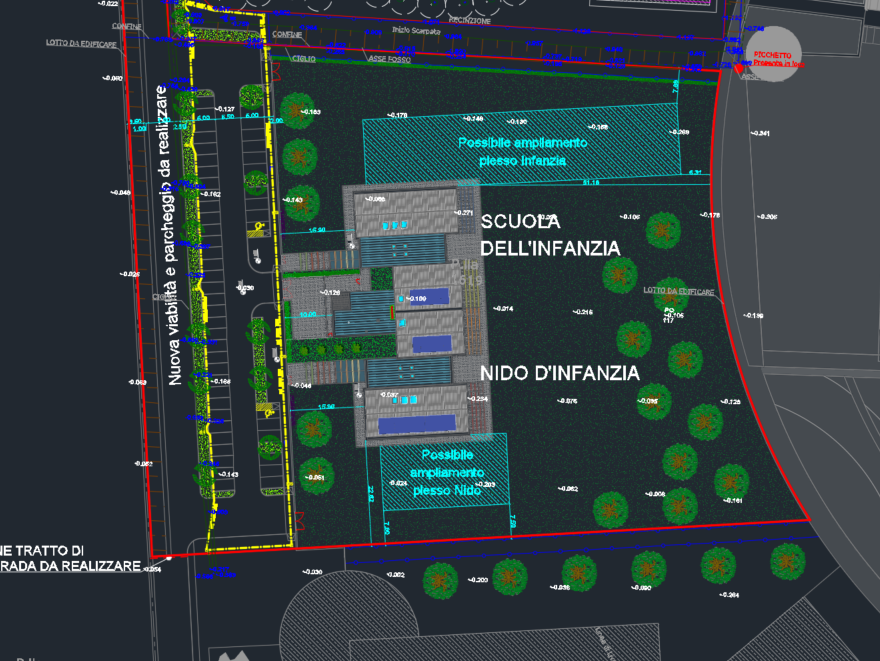Pick the cyan dimension value 51.18
The height and width of the screenshot is (661, 880).
[x=590, y=182]
